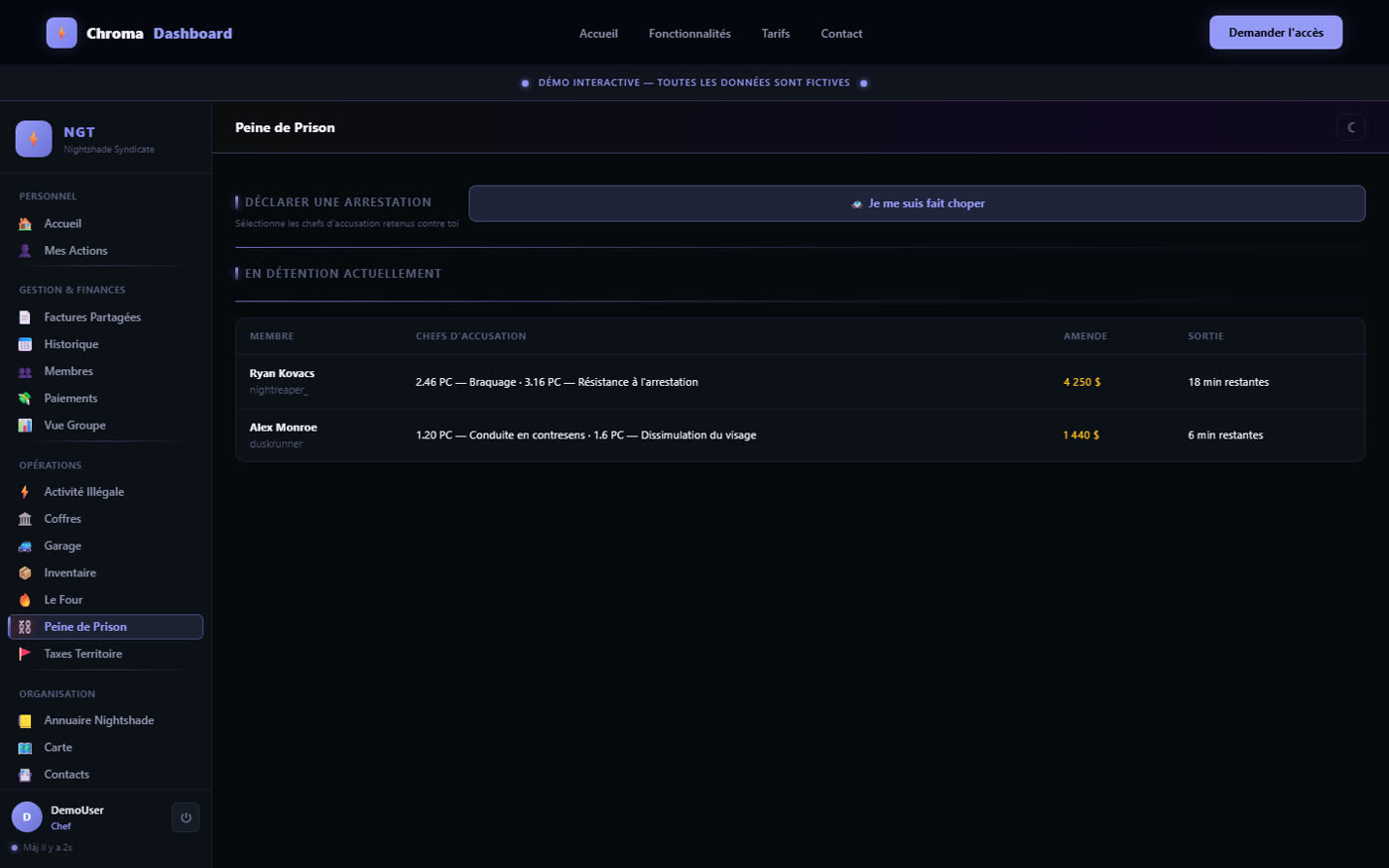Click the flame icon beside Le Four

(x=25, y=600)
